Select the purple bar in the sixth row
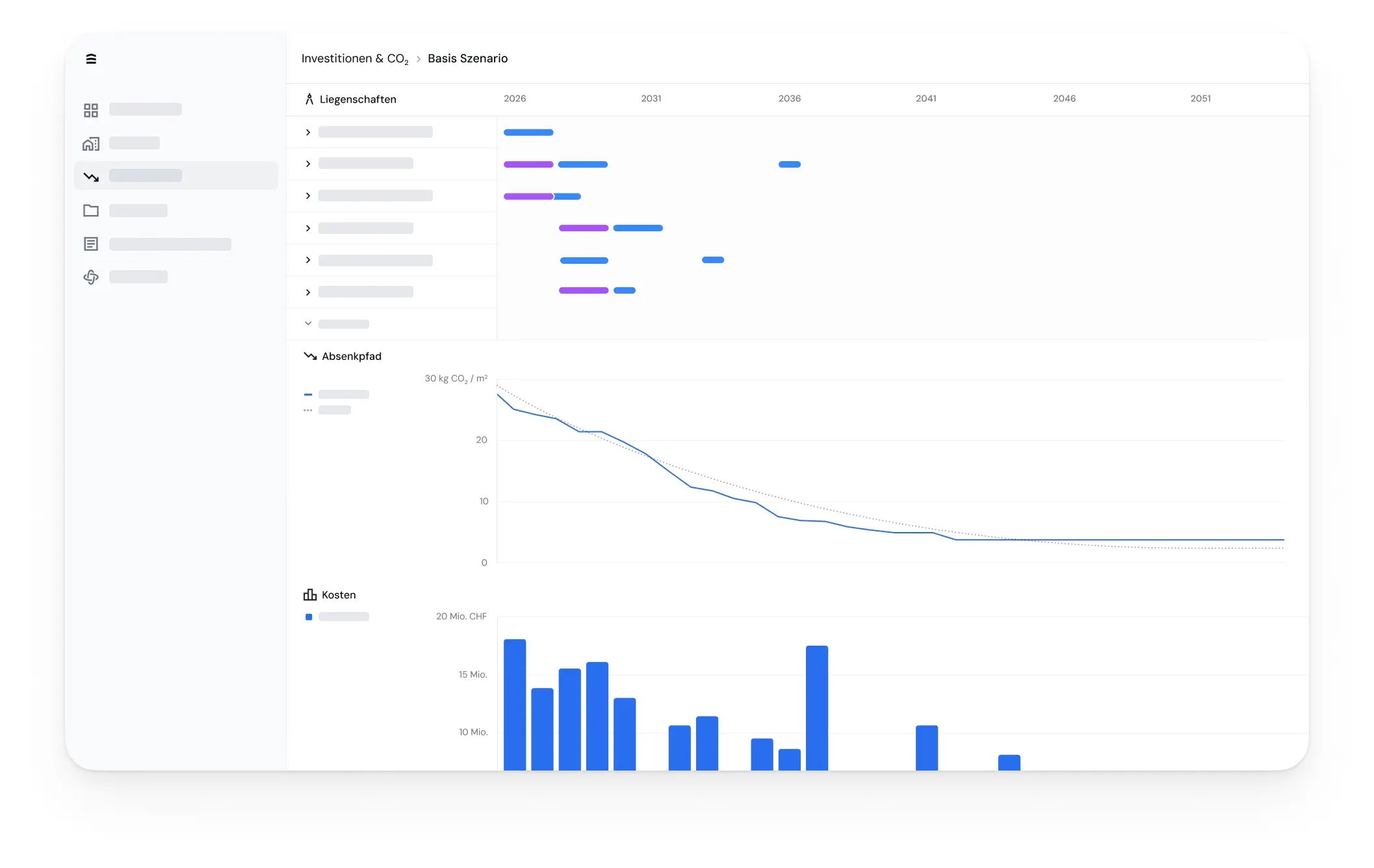Screen dimensions: 1374x868 pyautogui.click(x=584, y=290)
